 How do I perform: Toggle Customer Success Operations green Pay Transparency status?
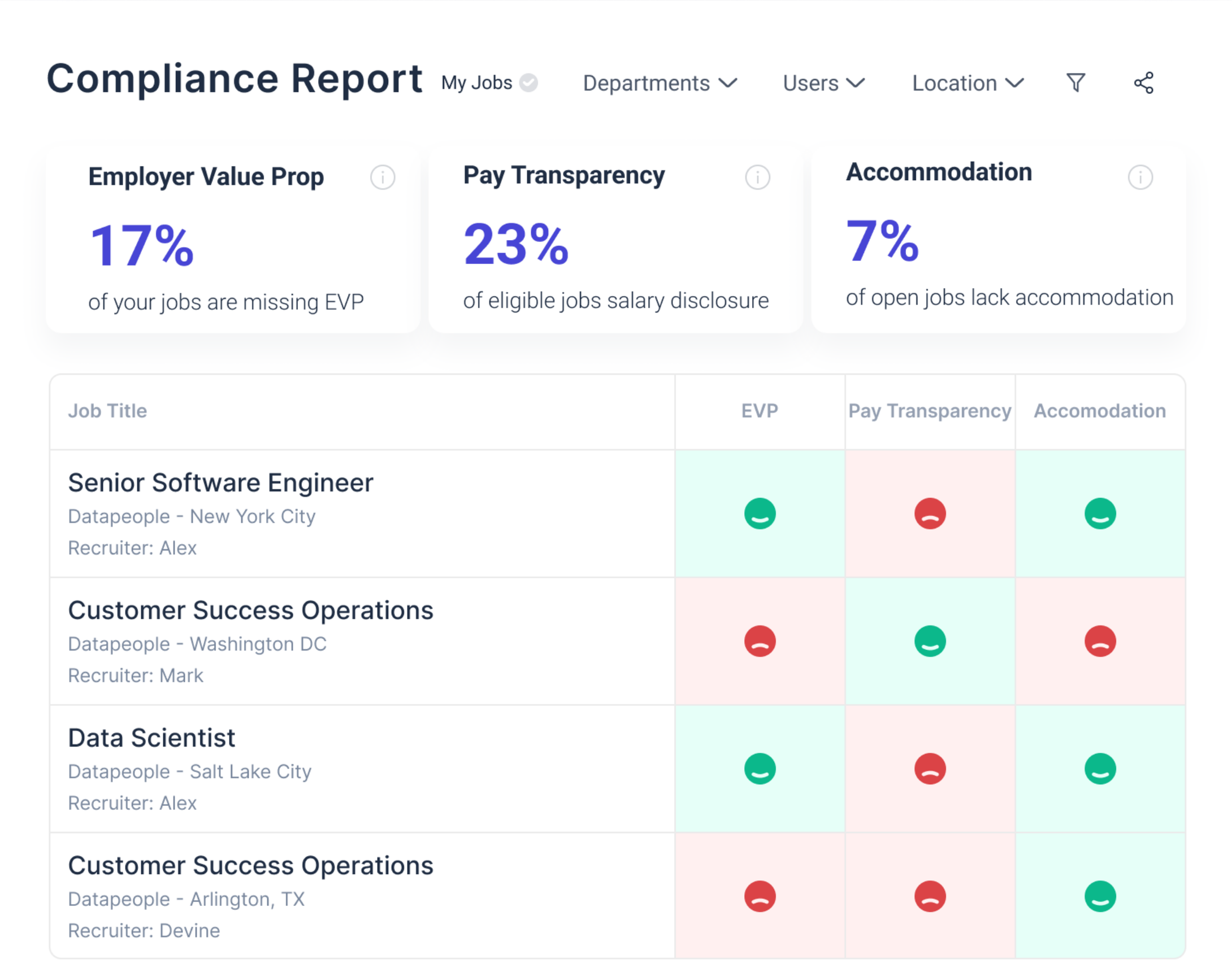pyautogui.click(x=930, y=641)
